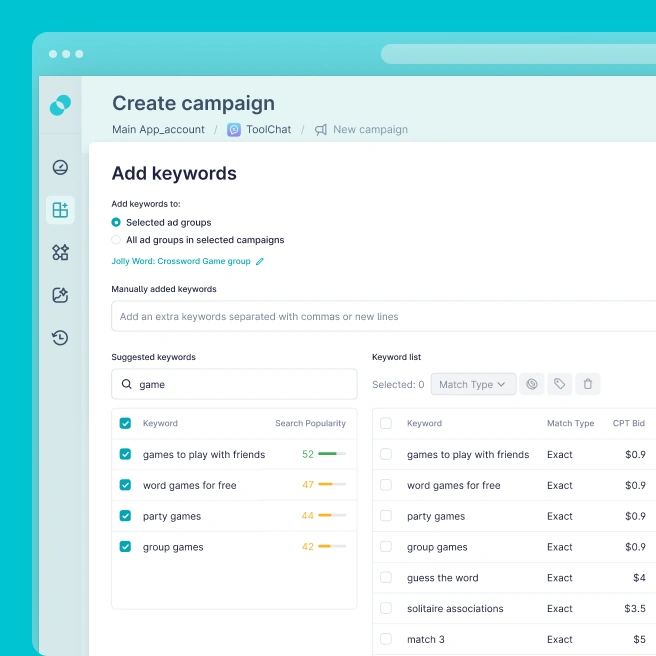656x656 pixels.
Task: Click the New campaign breadcrumb
Action: (370, 130)
